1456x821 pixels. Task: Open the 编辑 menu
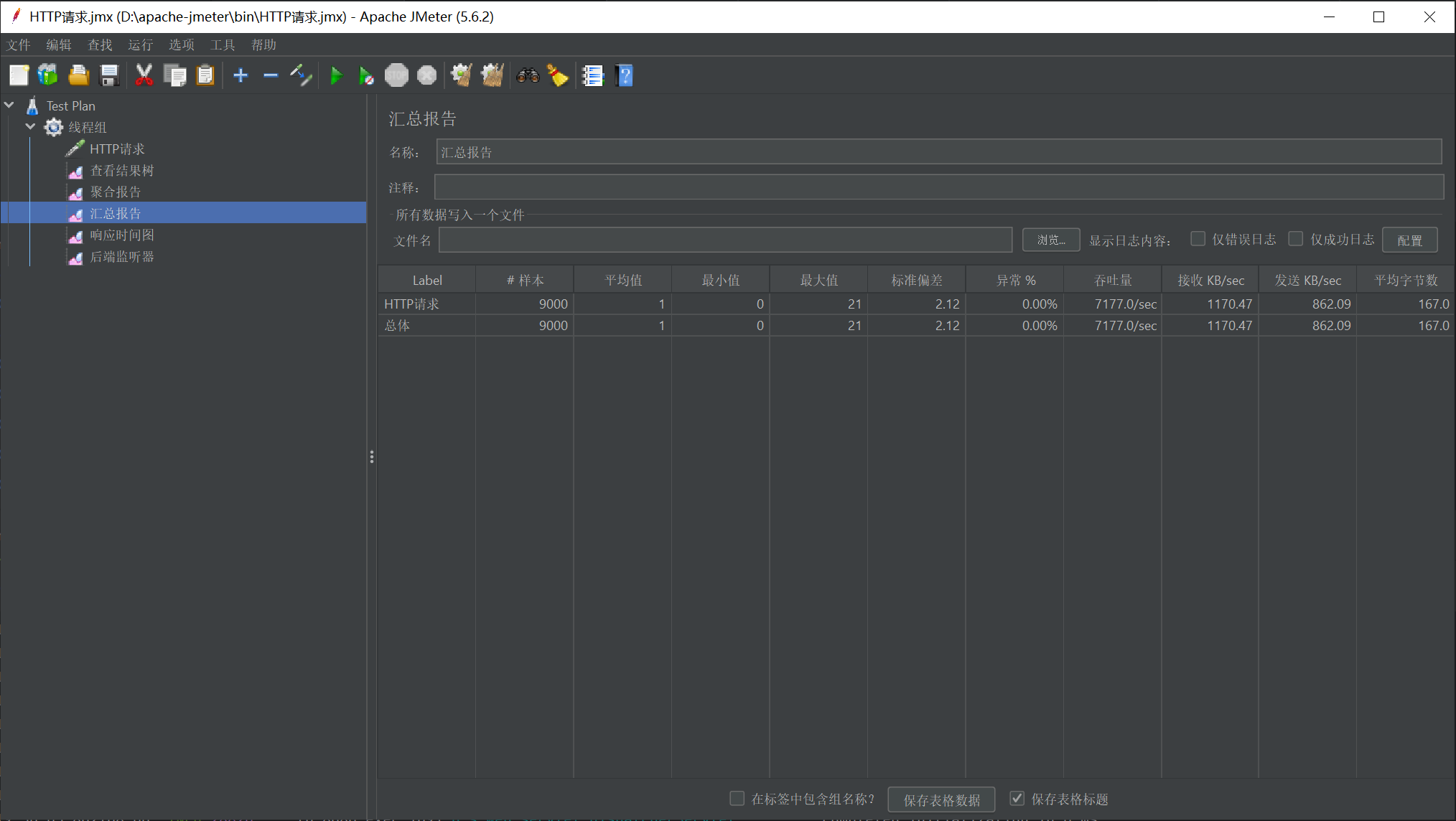59,44
